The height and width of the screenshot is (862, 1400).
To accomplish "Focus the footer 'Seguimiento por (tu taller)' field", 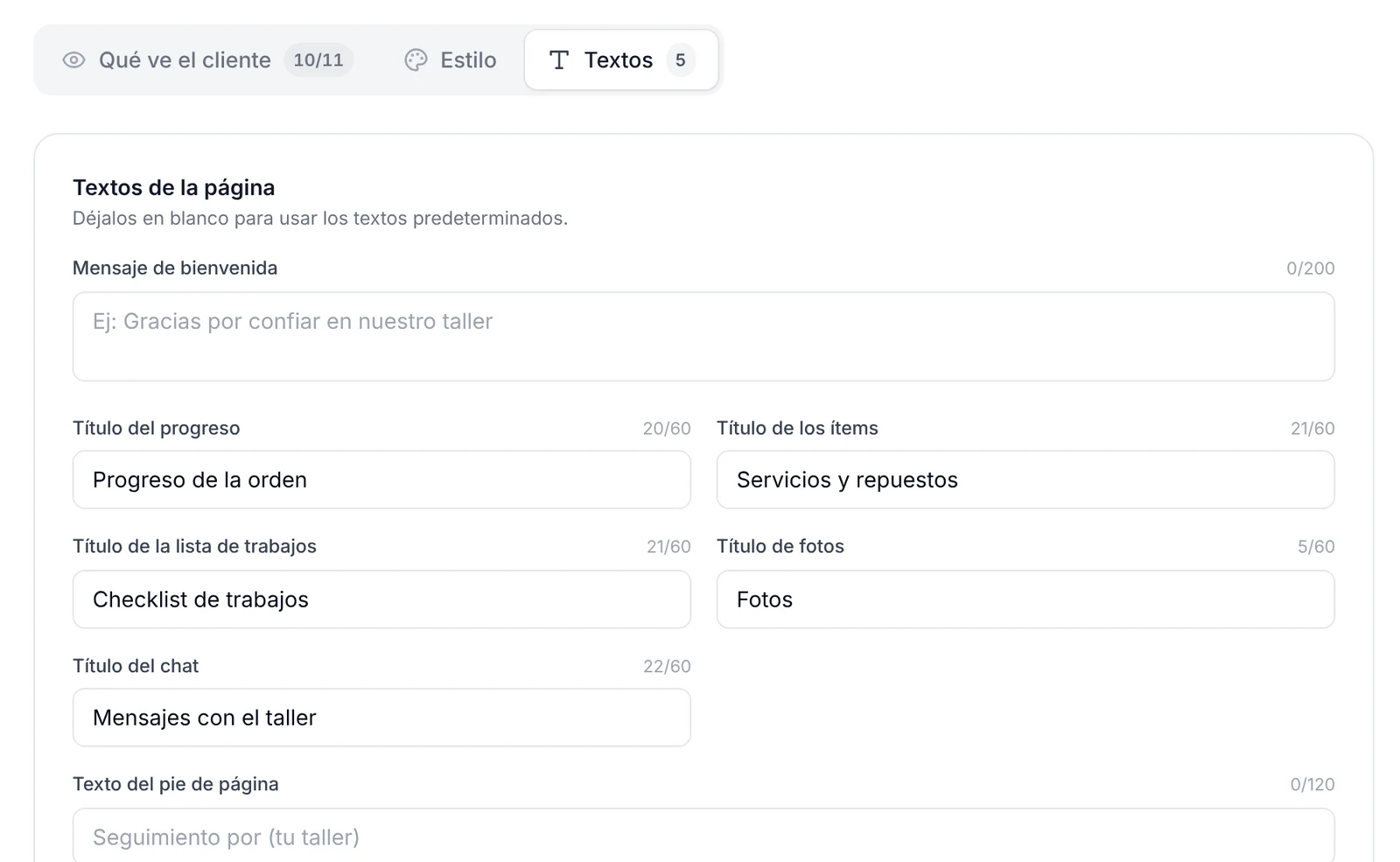I will (703, 835).
